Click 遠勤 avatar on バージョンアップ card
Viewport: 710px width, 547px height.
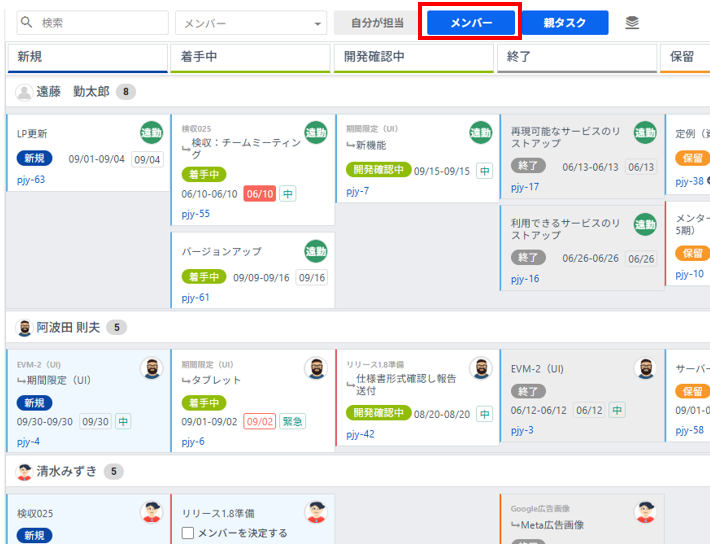316,251
